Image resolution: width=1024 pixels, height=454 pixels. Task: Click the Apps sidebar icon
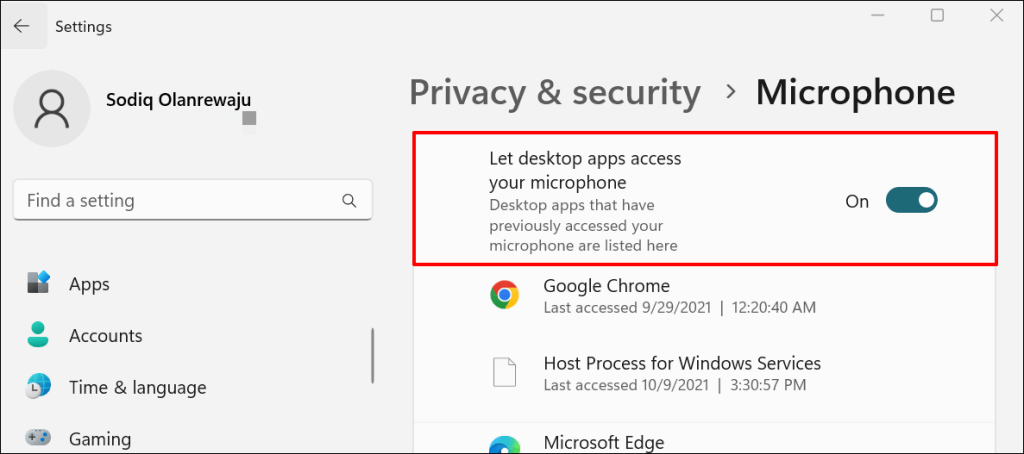[39, 284]
